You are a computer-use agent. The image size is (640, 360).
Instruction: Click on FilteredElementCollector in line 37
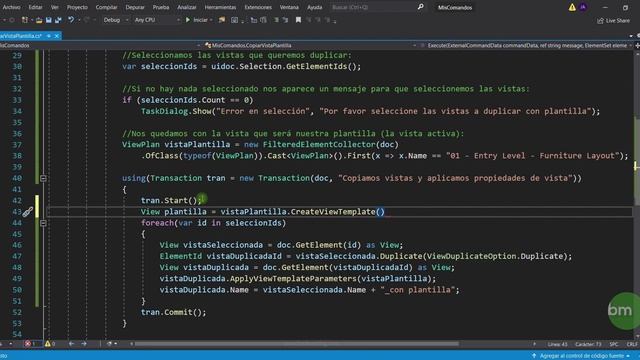coord(319,144)
